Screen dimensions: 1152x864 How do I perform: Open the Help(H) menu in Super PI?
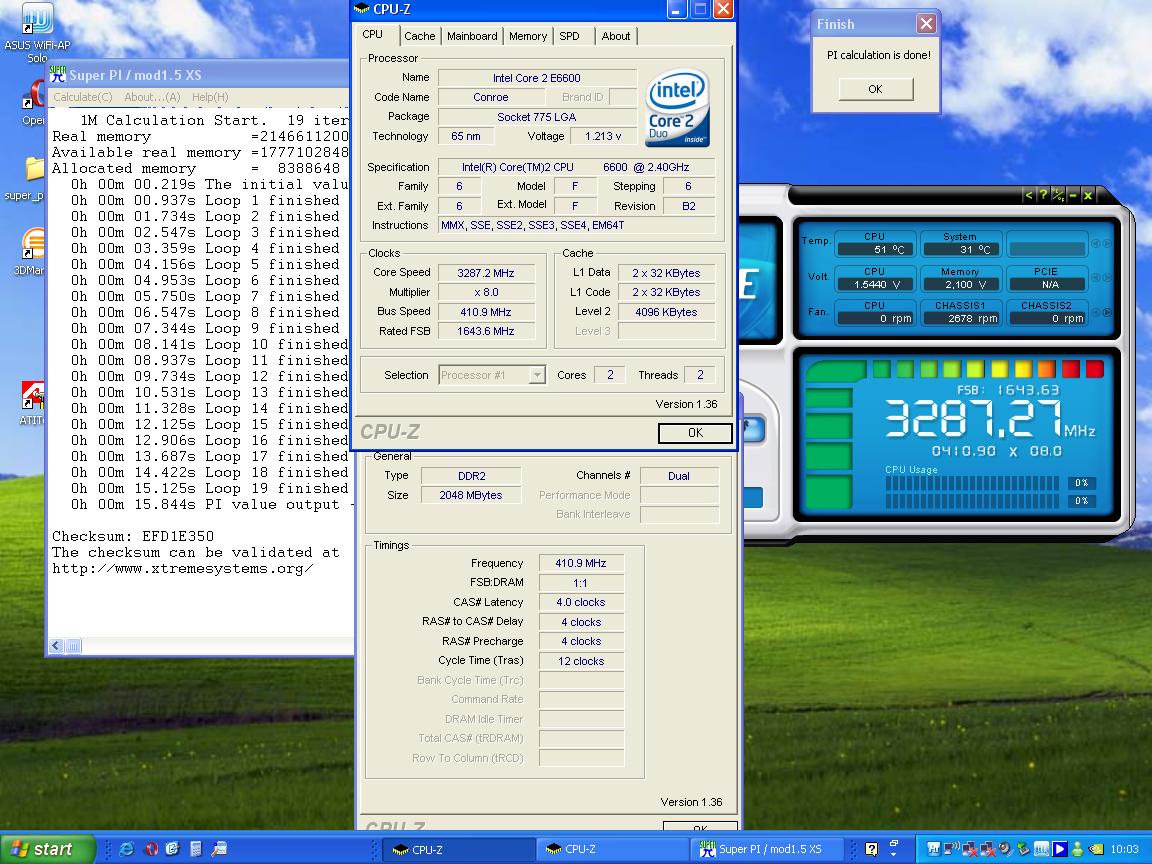click(x=210, y=97)
